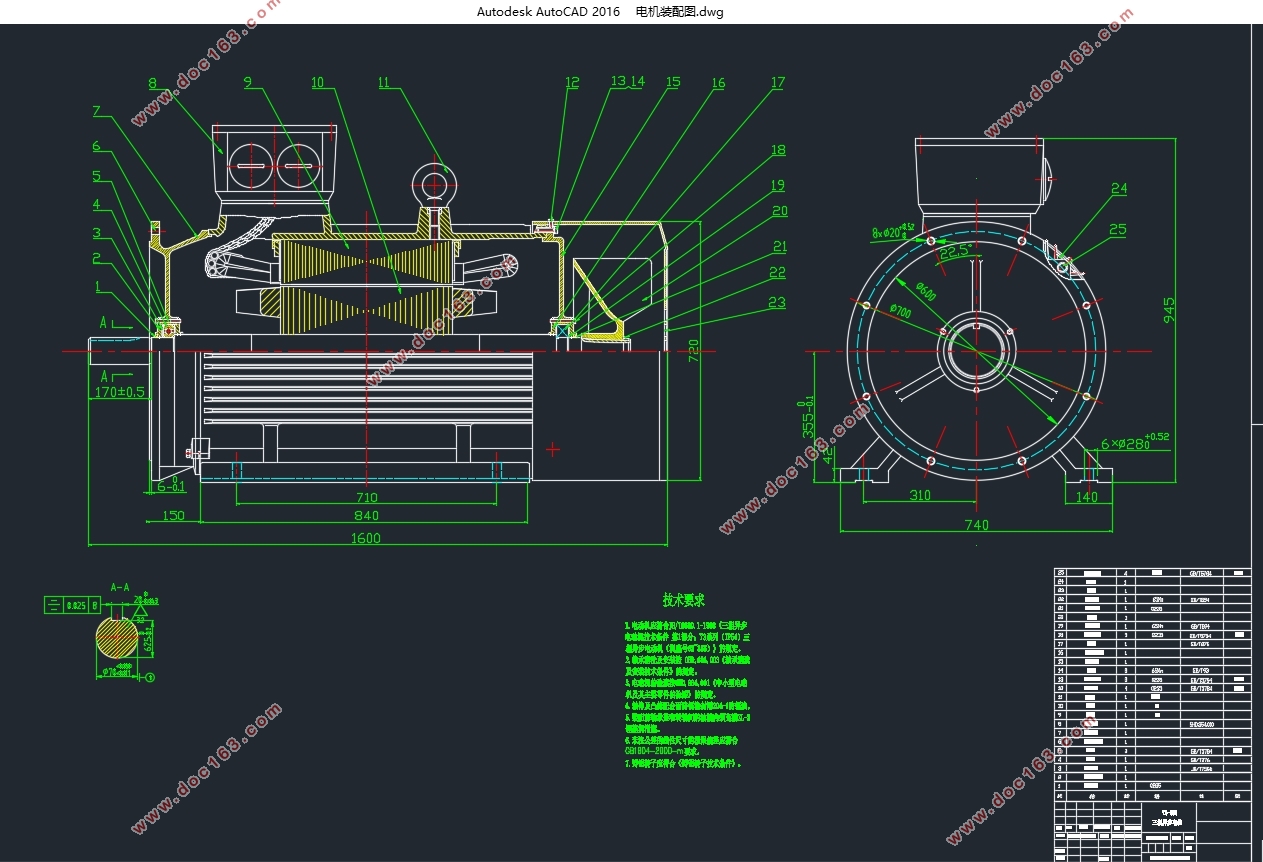Click the 710 dimension text
The width and height of the screenshot is (1263, 862).
[x=366, y=497]
